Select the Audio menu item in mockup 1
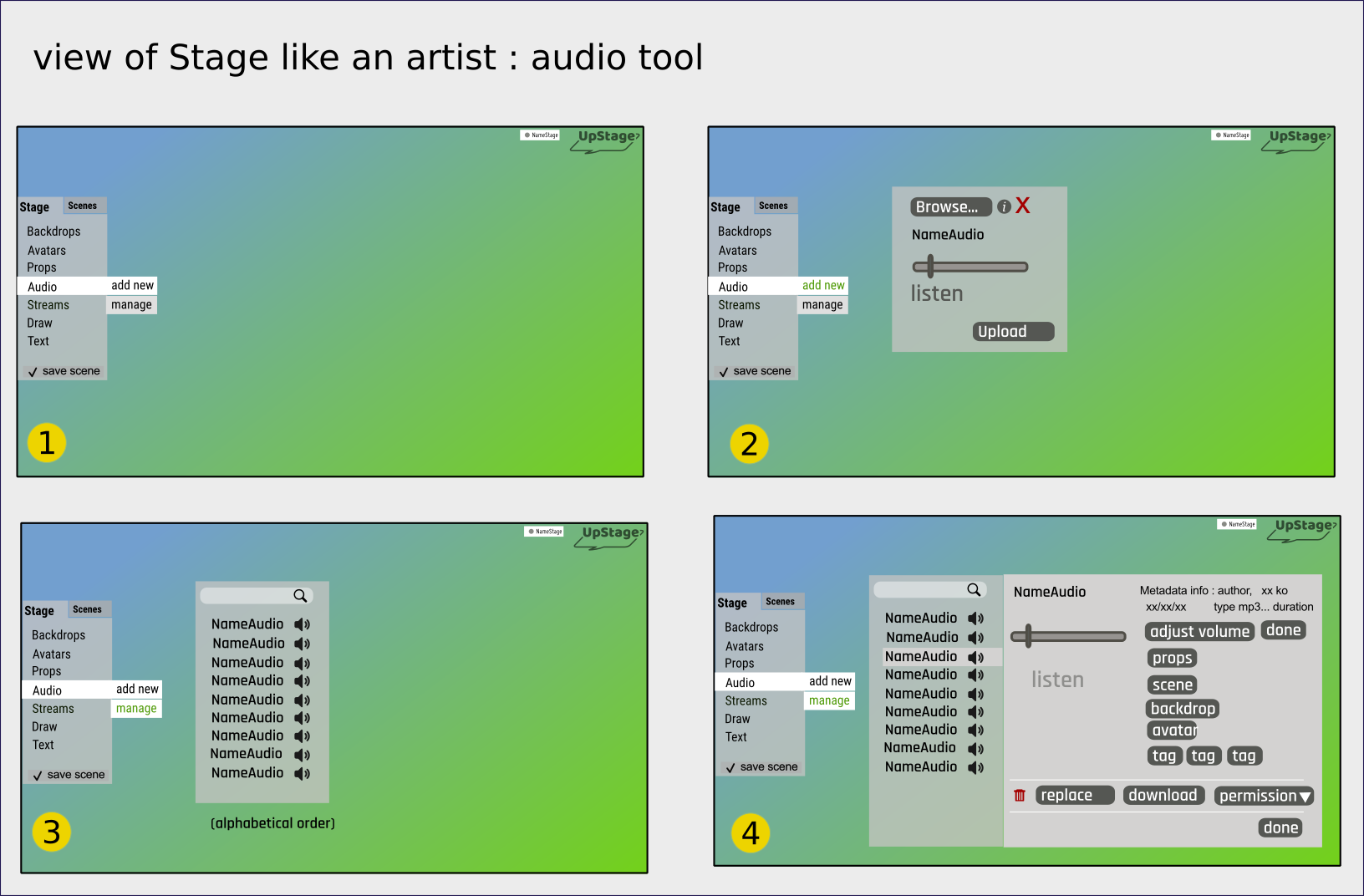This screenshot has width=1364, height=896. (62, 287)
